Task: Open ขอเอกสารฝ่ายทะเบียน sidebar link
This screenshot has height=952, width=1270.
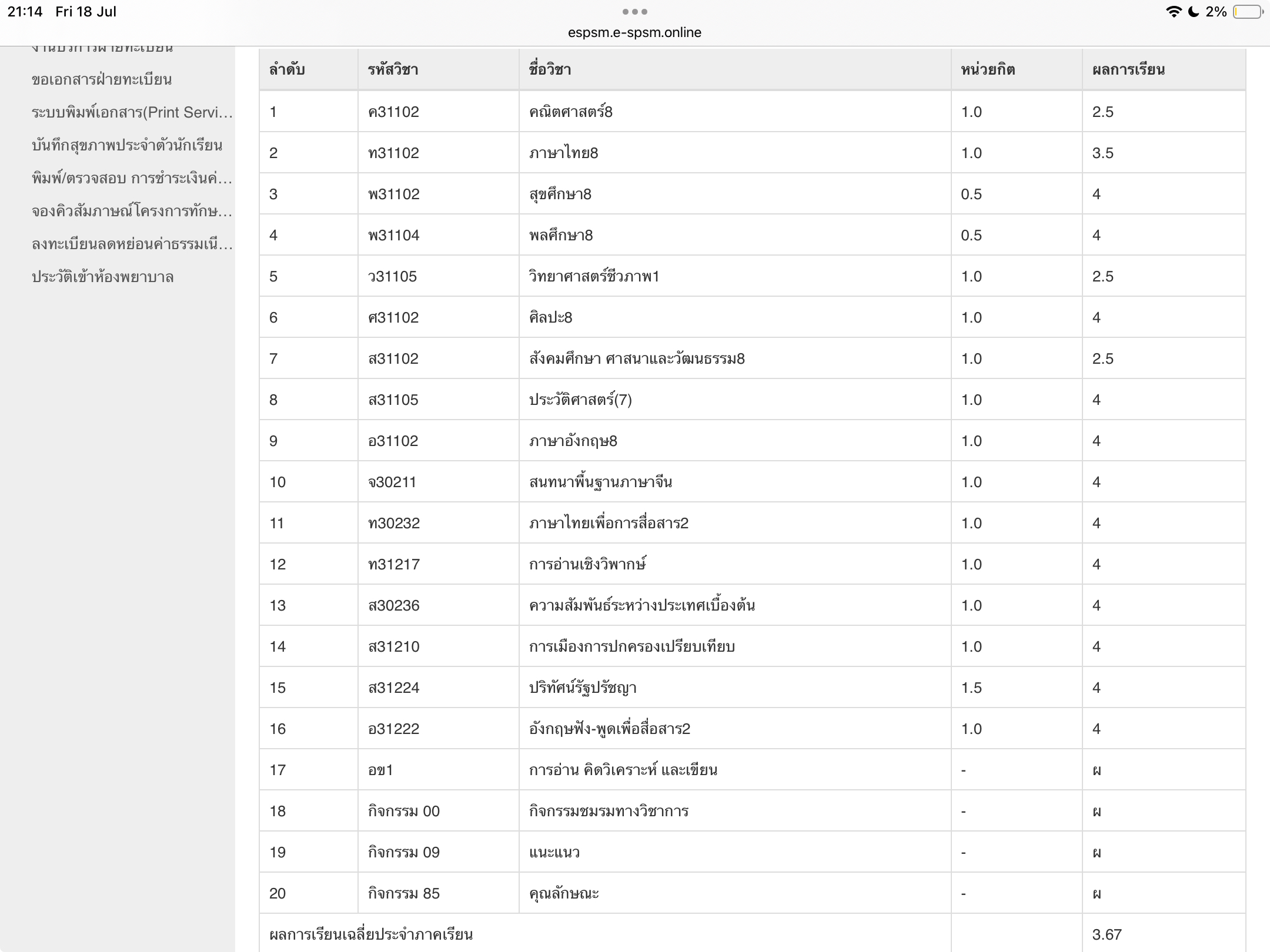Action: [102, 79]
